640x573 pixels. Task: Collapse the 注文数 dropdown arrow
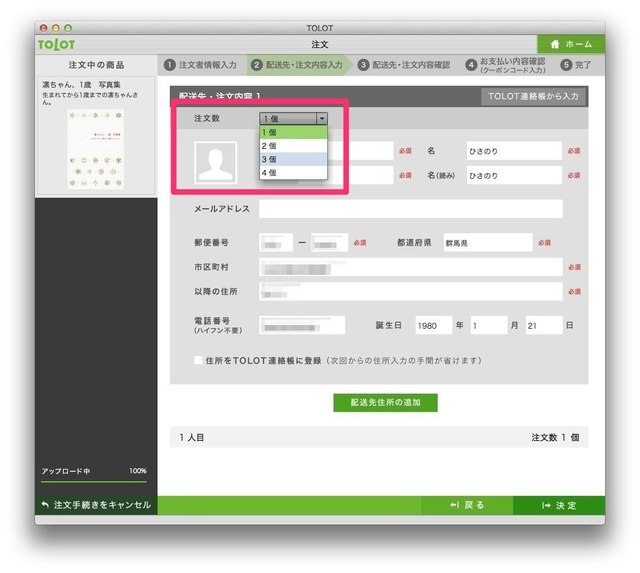coord(320,118)
